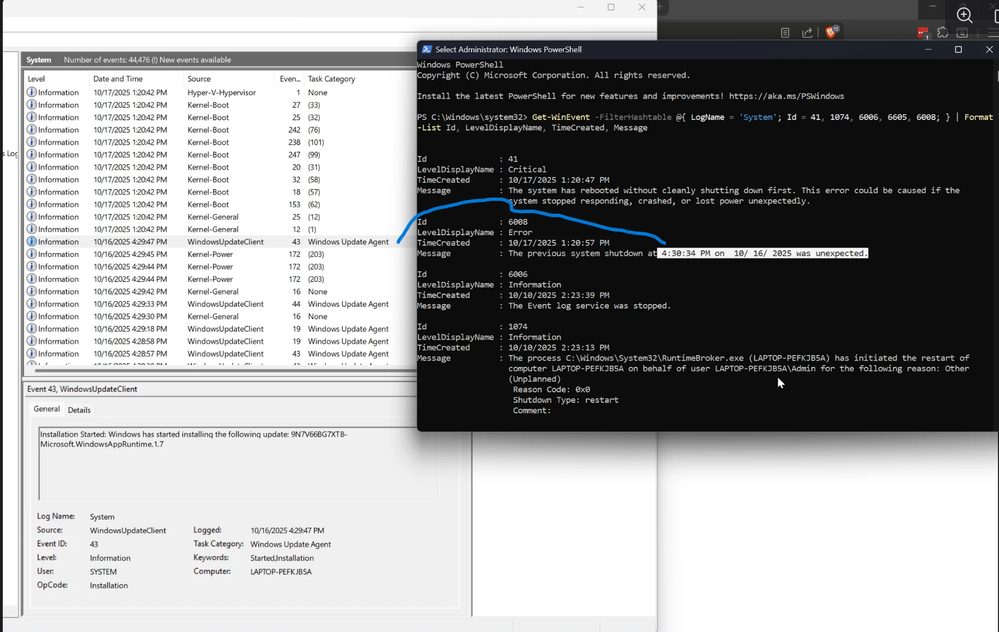Screen dimensions: 999x632
Task: Click the info icon on the WindowsUpdateClient 4:28:58 PM row
Action: [x=31, y=341]
